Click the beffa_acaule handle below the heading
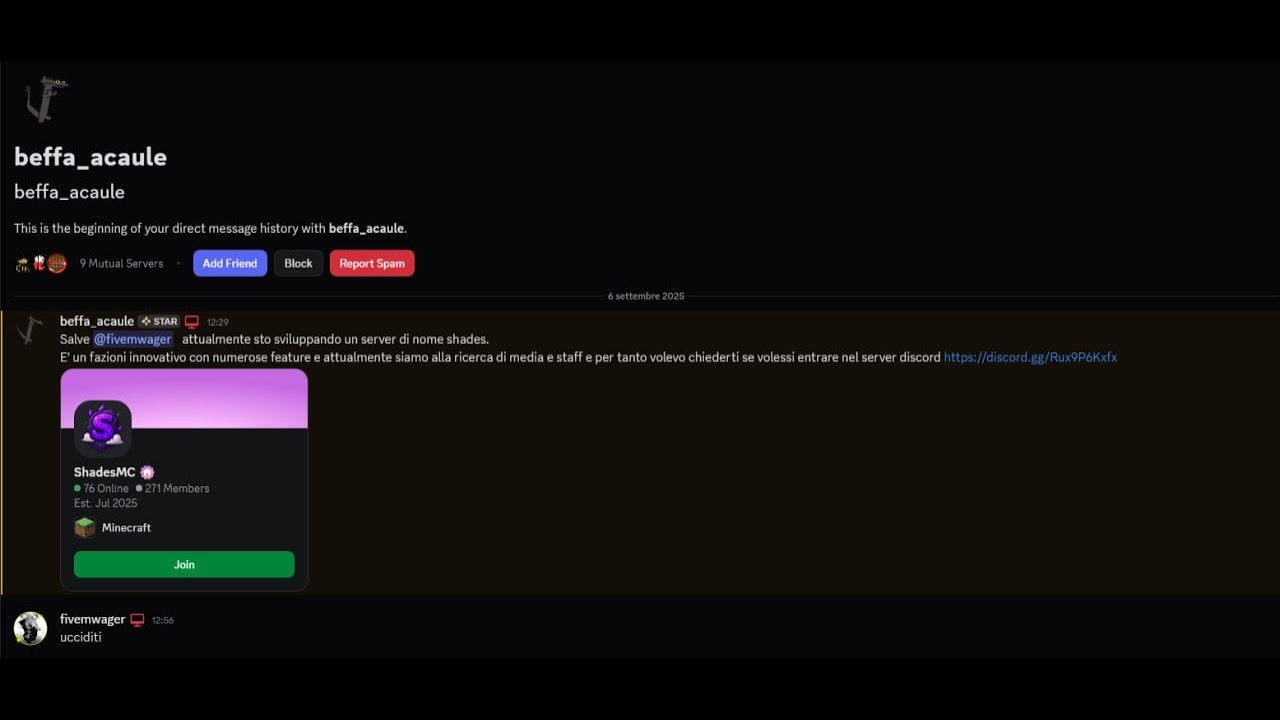1280x720 pixels. (x=69, y=192)
